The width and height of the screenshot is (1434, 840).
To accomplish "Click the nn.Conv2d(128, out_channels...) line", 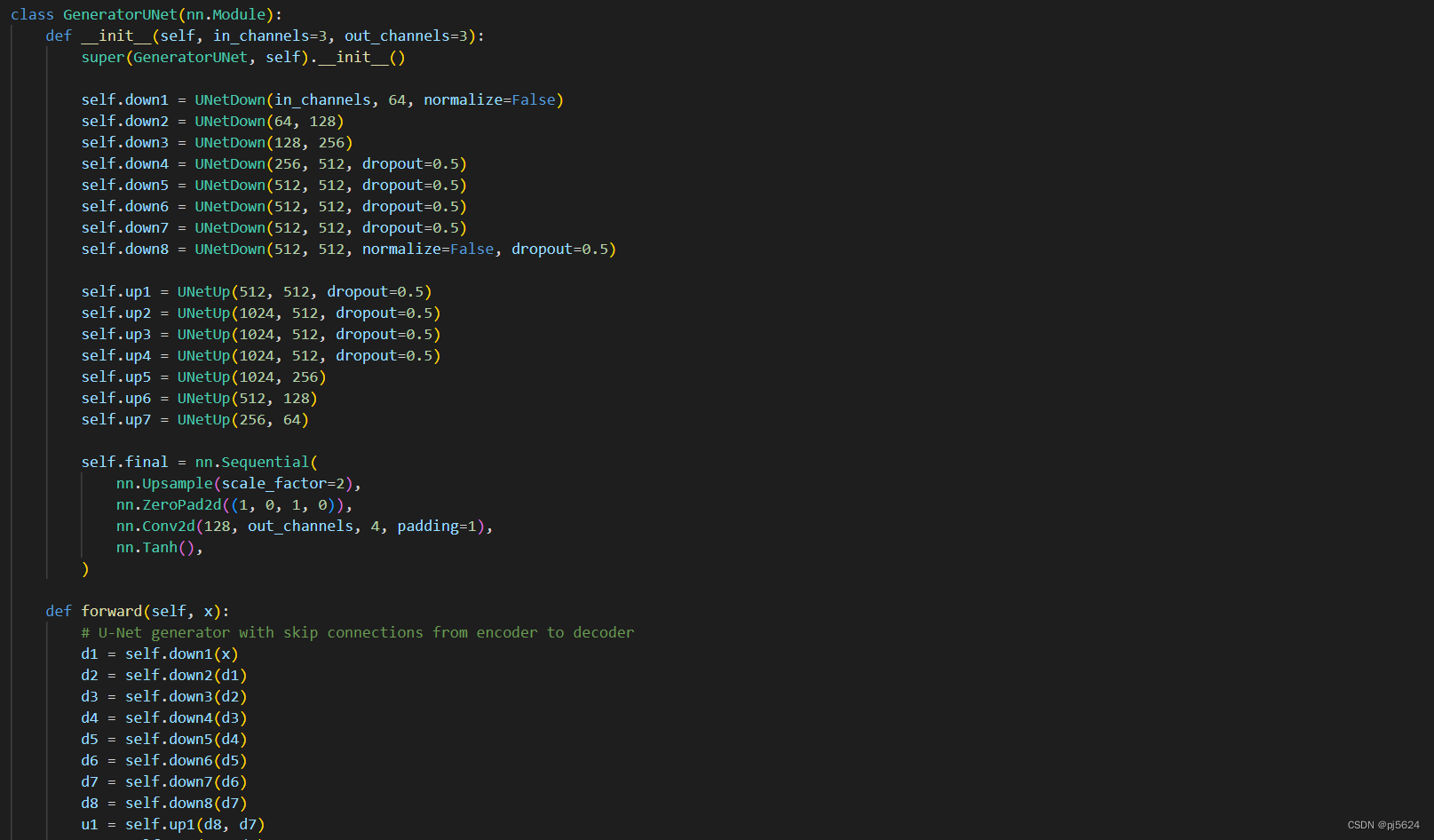I will [305, 526].
